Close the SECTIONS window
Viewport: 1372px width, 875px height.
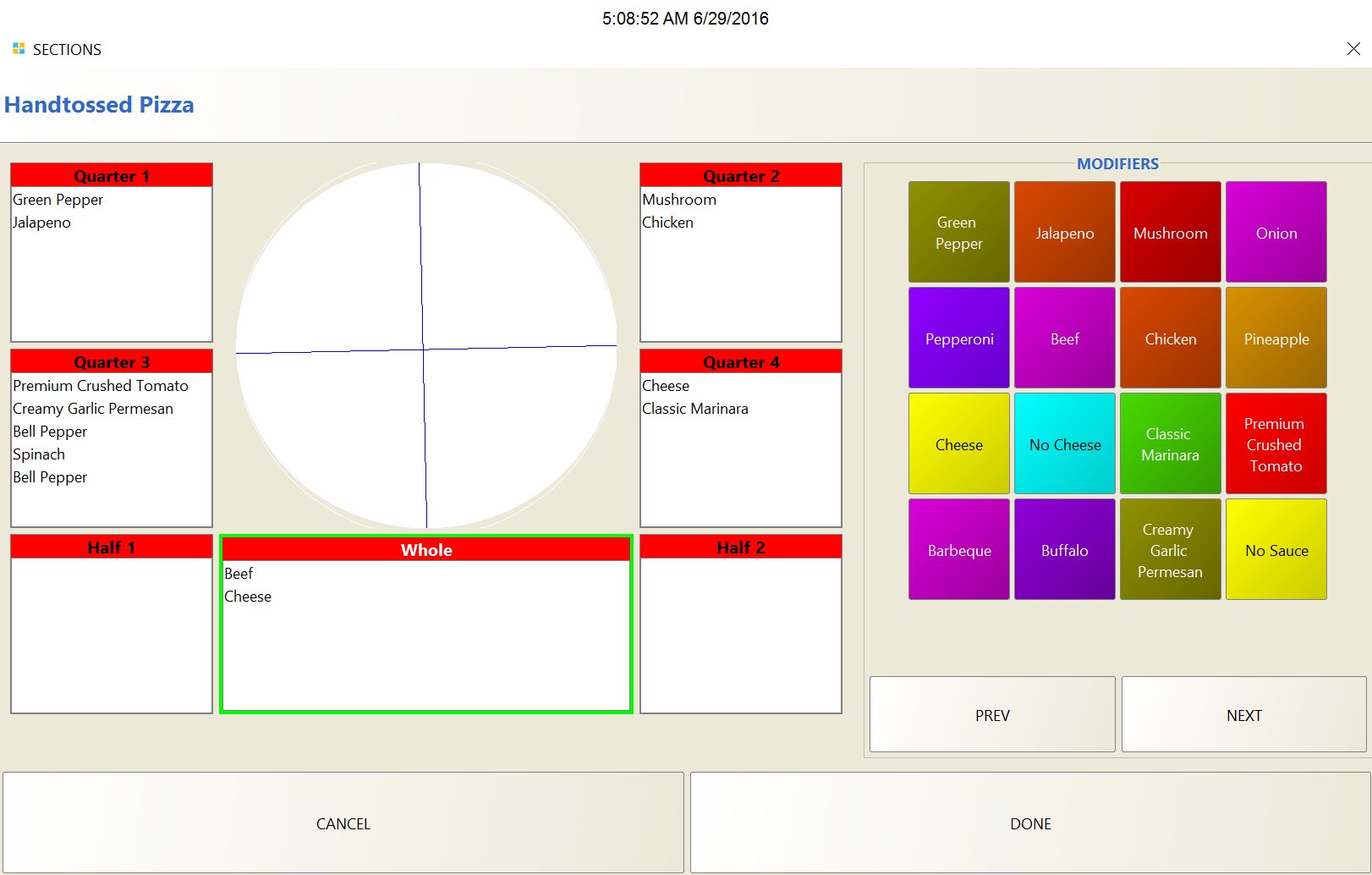(x=1353, y=49)
